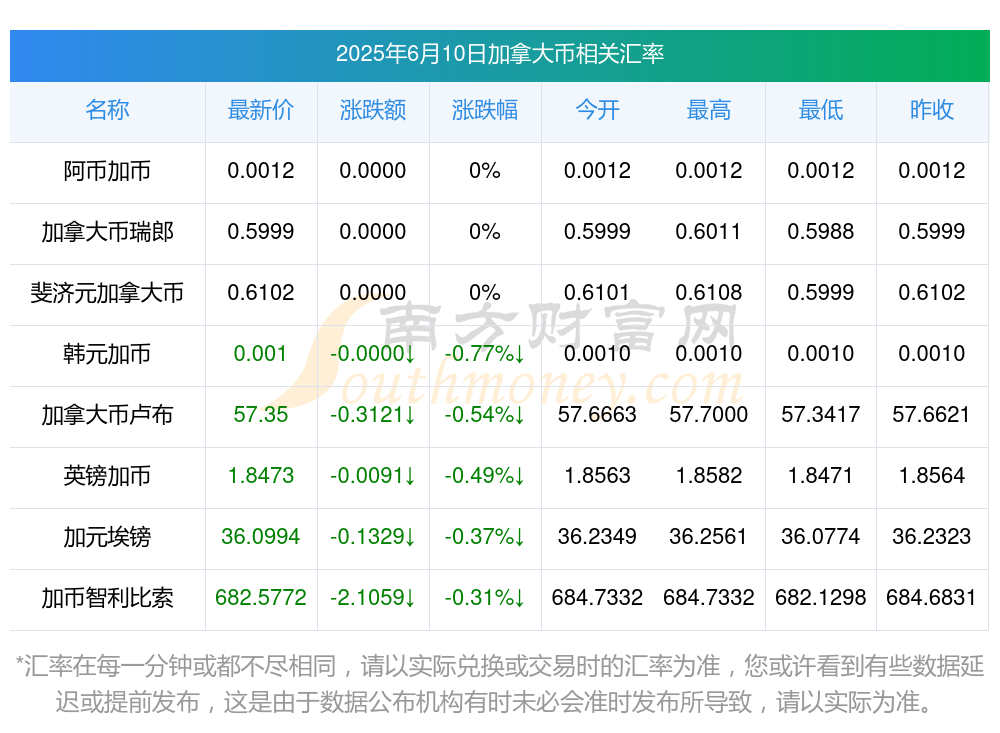This screenshot has height=733, width=1000.
Task: Click low value 57.3417
Action: point(821,415)
